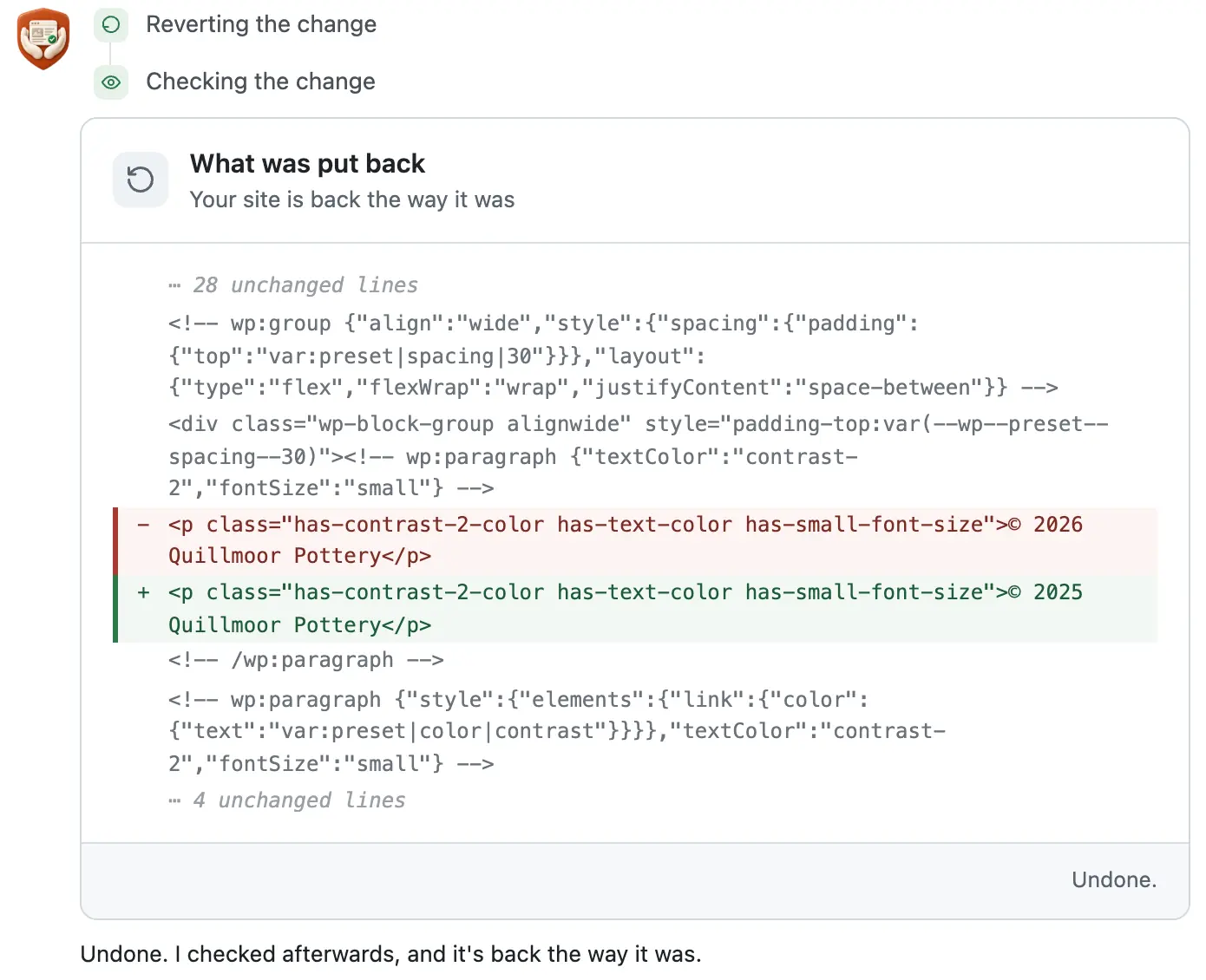
Task: Click 'Your site is back the way it was' subtitle
Action: coord(352,199)
